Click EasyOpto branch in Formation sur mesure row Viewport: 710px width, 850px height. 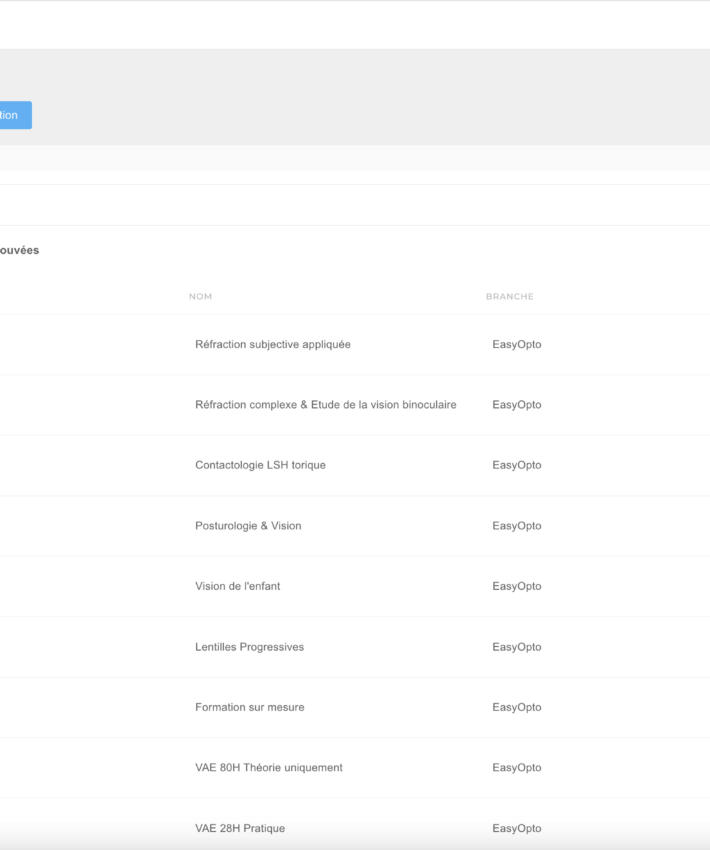tap(517, 707)
